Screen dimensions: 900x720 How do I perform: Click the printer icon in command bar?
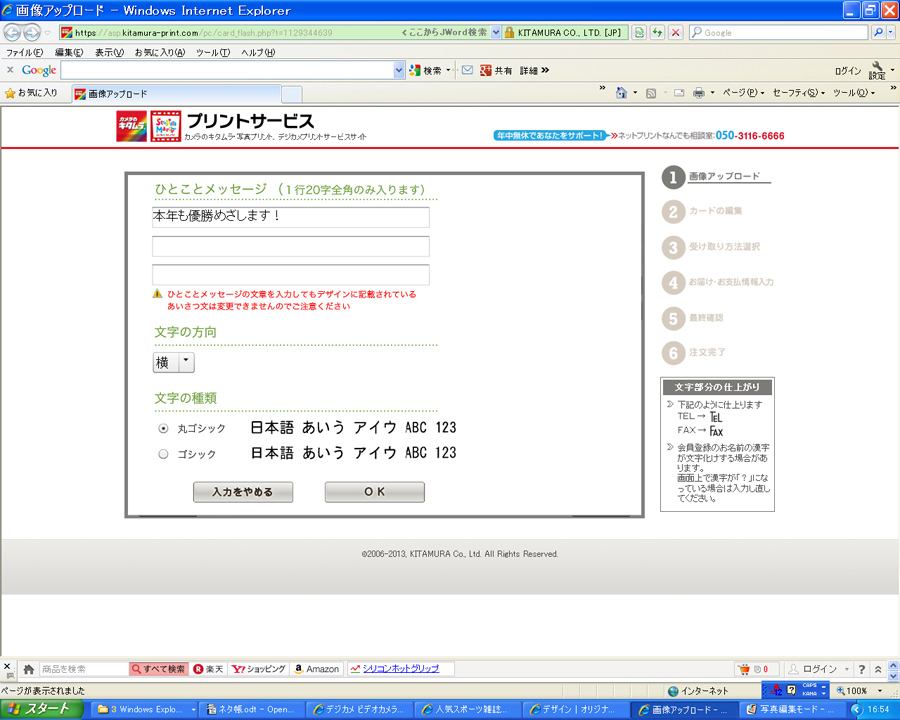698,93
